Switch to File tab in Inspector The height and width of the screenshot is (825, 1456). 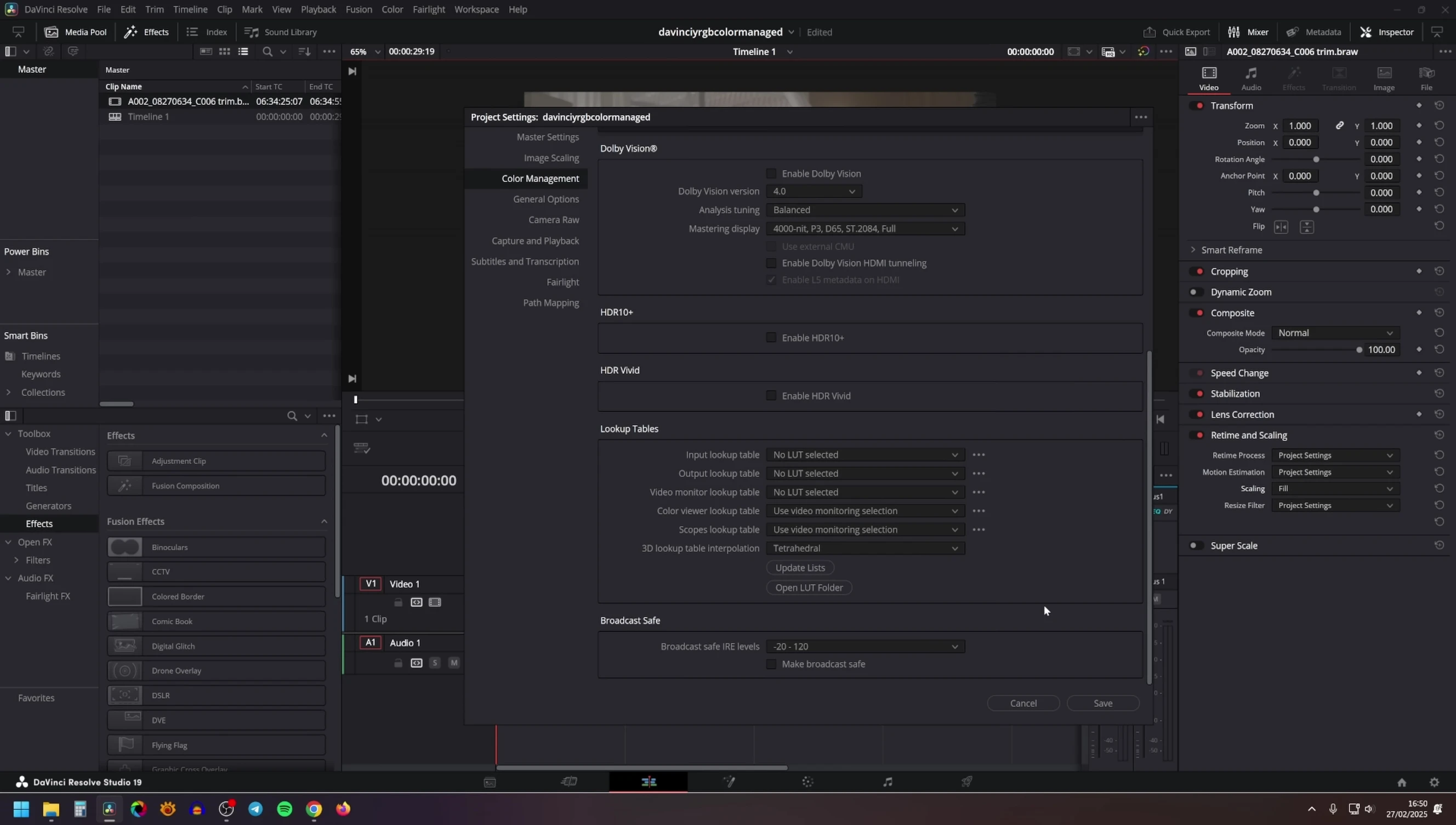(1426, 79)
